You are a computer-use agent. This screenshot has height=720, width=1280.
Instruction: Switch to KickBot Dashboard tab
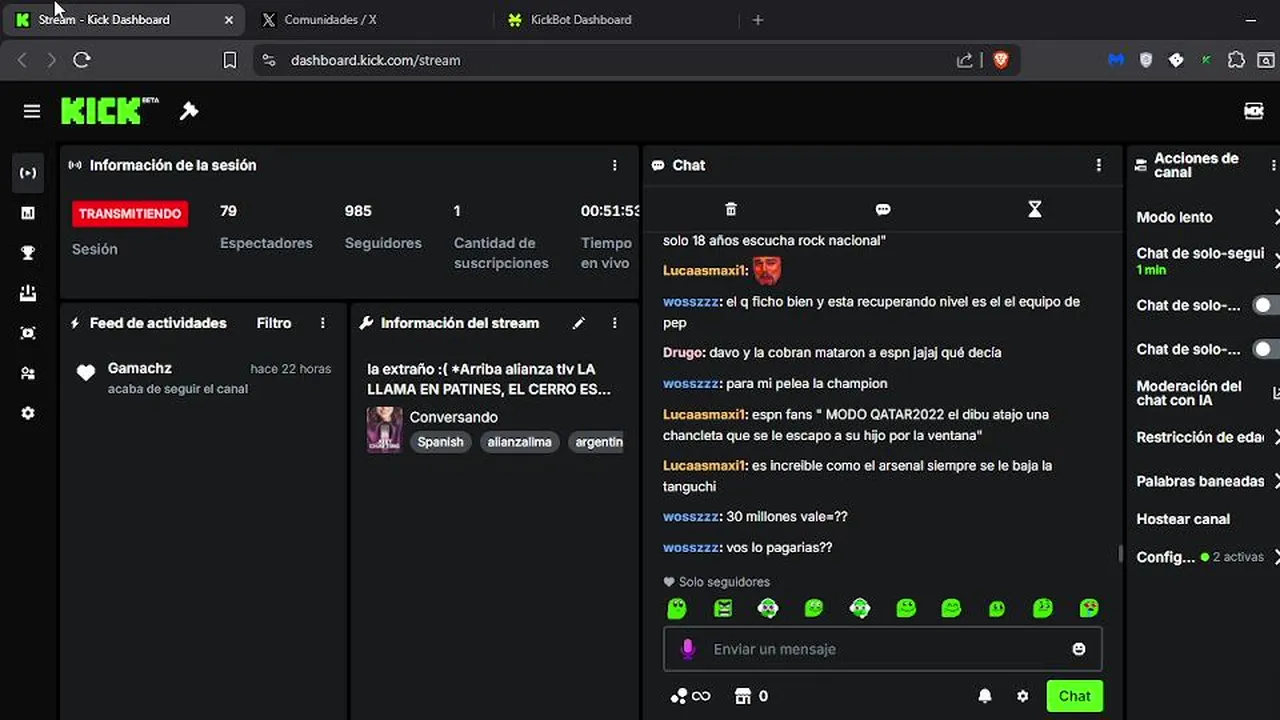(615, 19)
